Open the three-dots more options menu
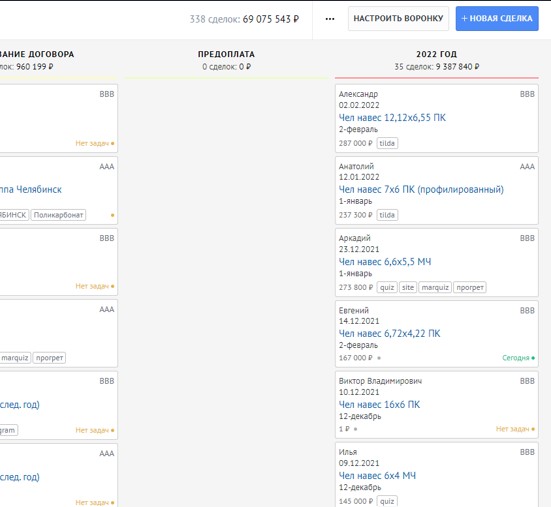 [330, 19]
